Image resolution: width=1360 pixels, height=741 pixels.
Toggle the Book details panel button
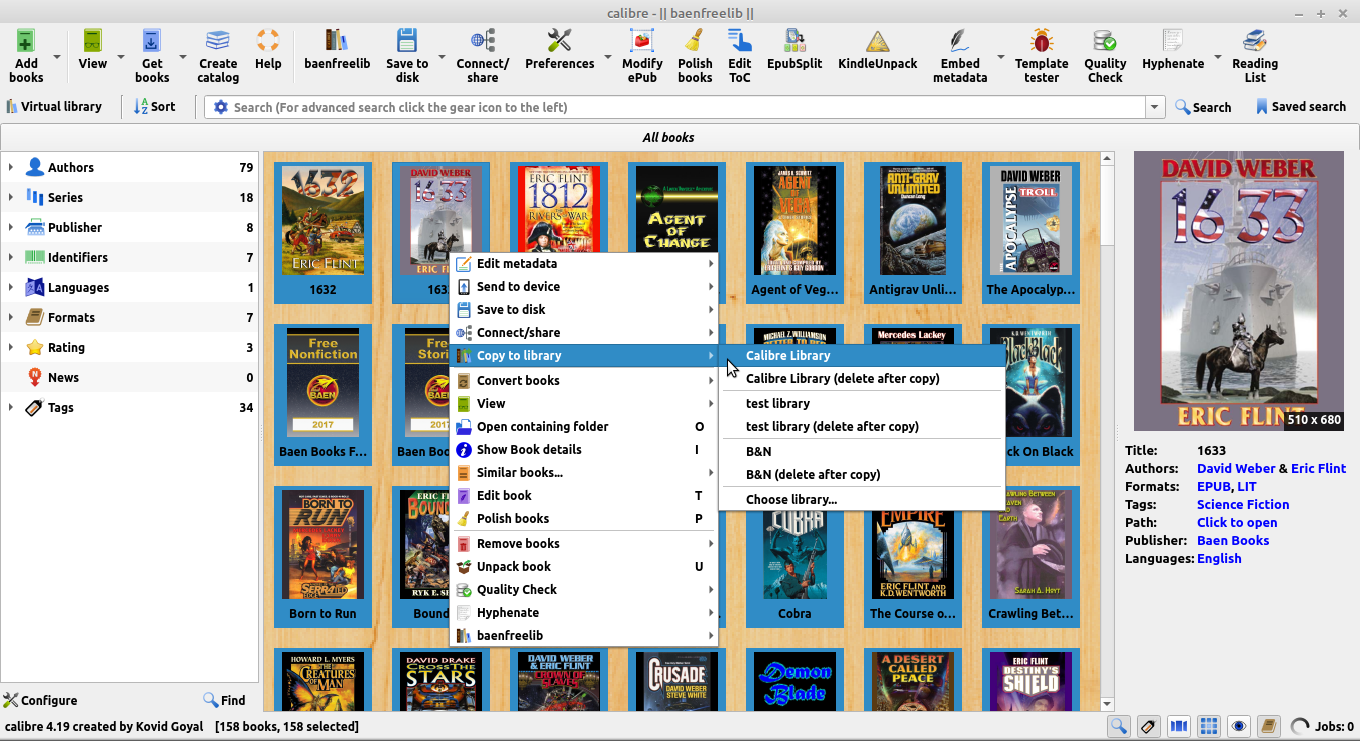click(1269, 727)
